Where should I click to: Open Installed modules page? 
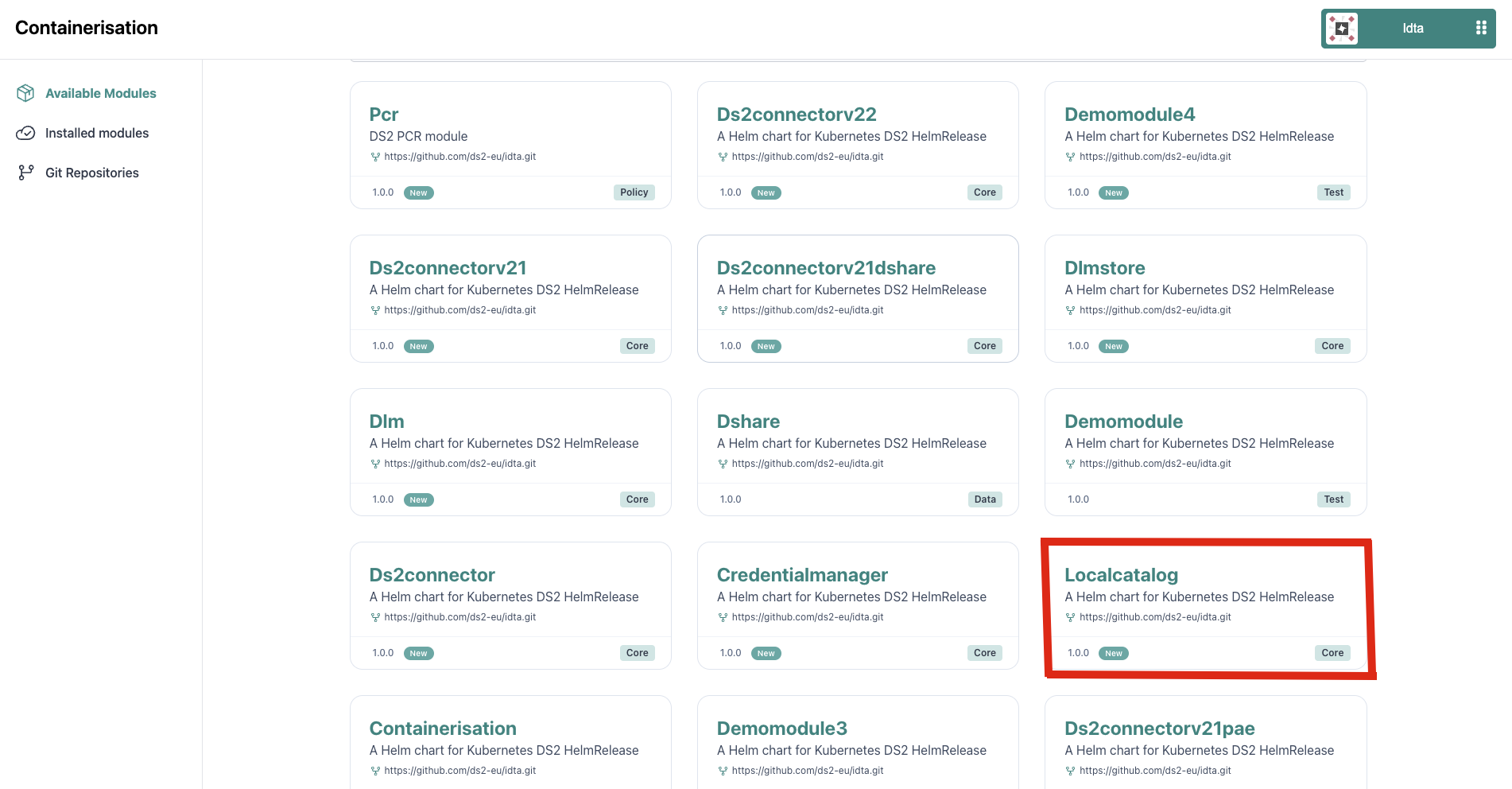click(97, 133)
